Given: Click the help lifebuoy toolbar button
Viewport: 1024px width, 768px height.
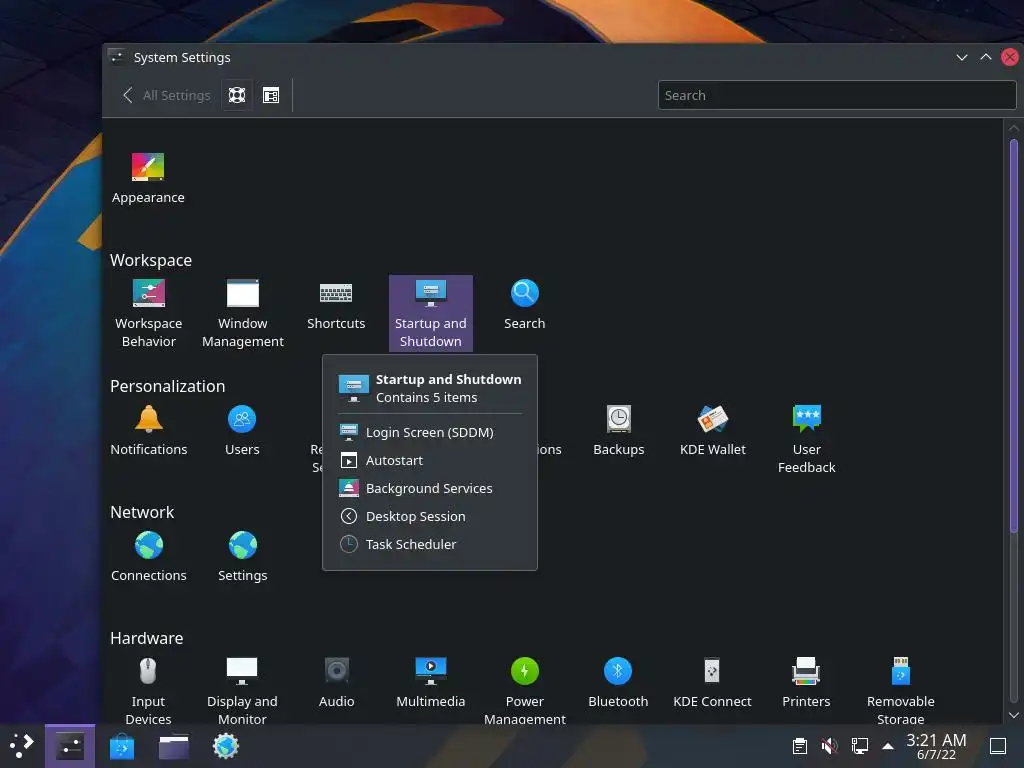Looking at the screenshot, I should 237,95.
